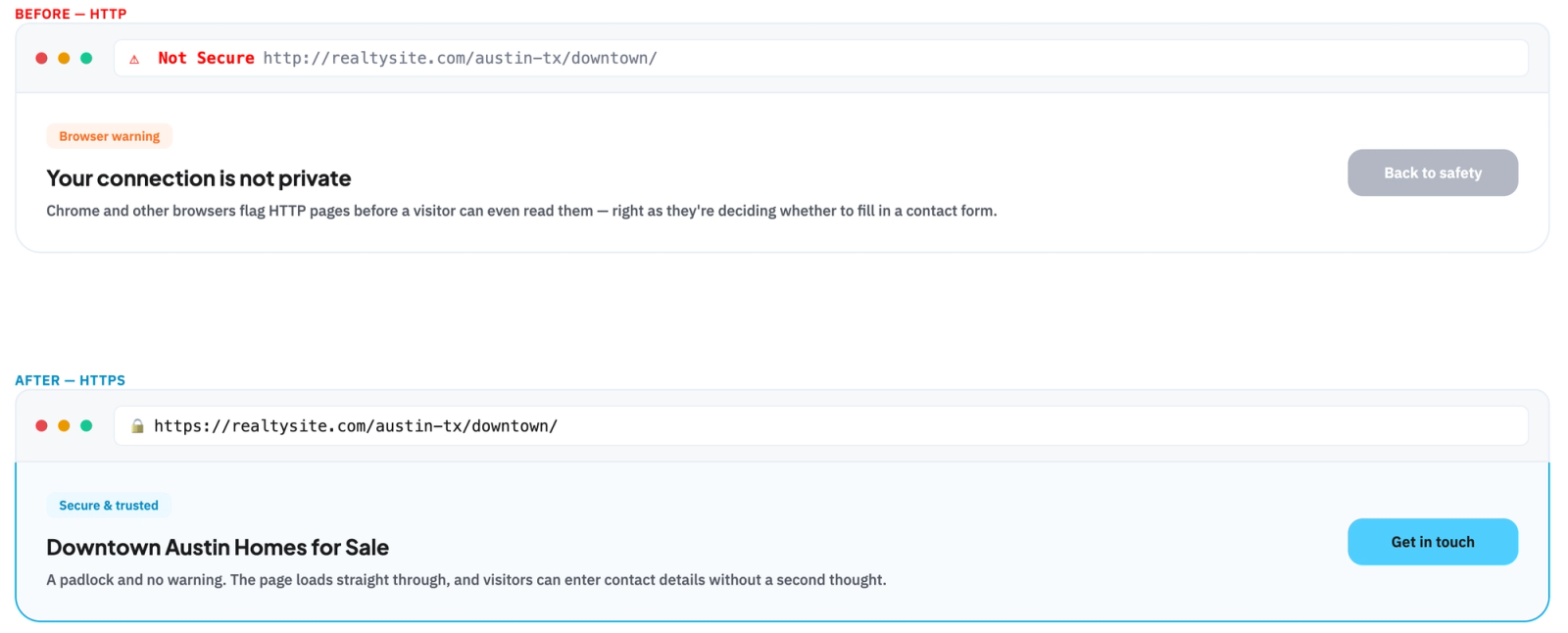Screen dimensions: 1568x633
Task: Click green dot in HTTPS browser window
Action: 86,425
